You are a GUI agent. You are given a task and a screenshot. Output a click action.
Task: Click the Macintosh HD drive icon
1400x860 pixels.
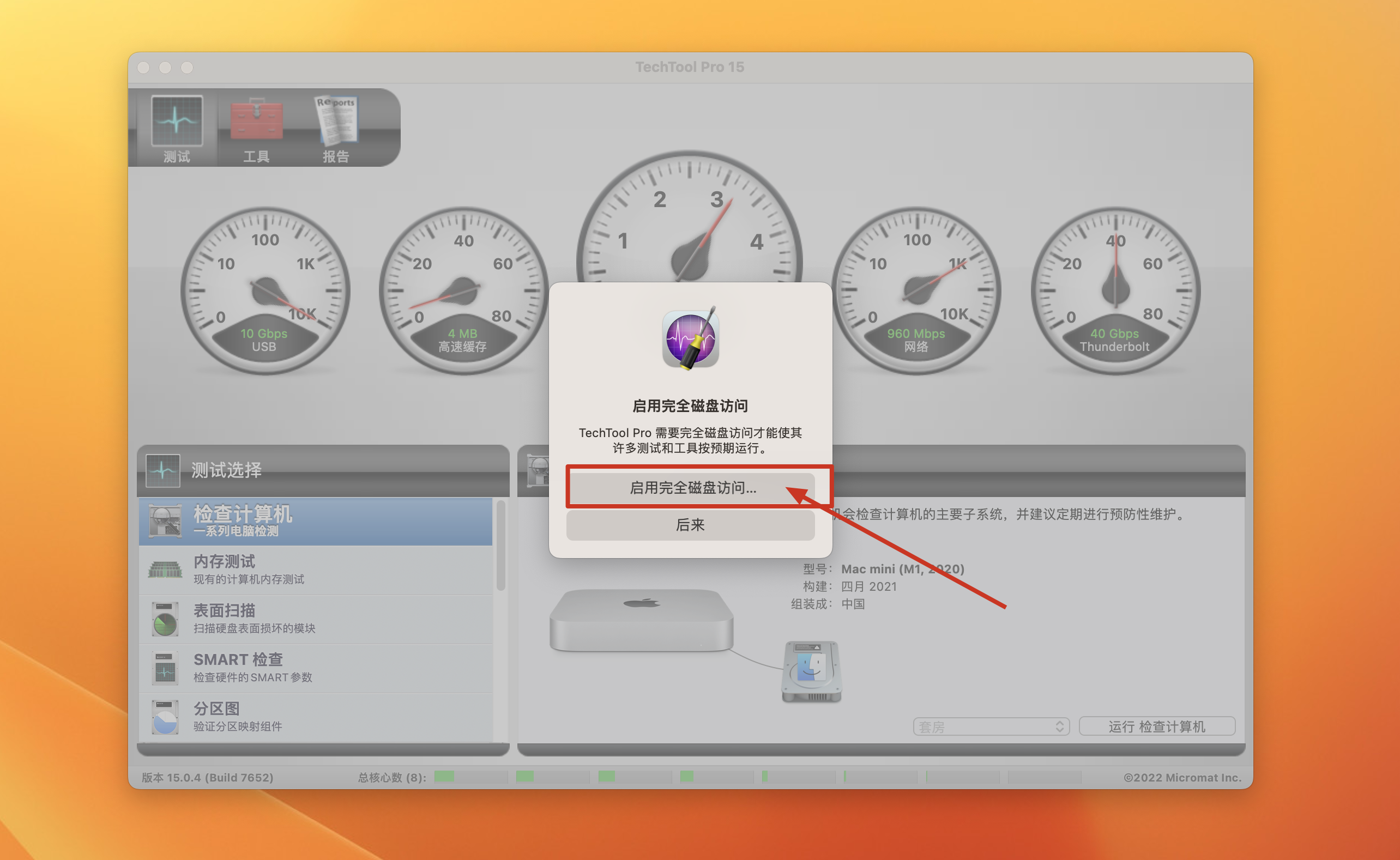(x=811, y=672)
